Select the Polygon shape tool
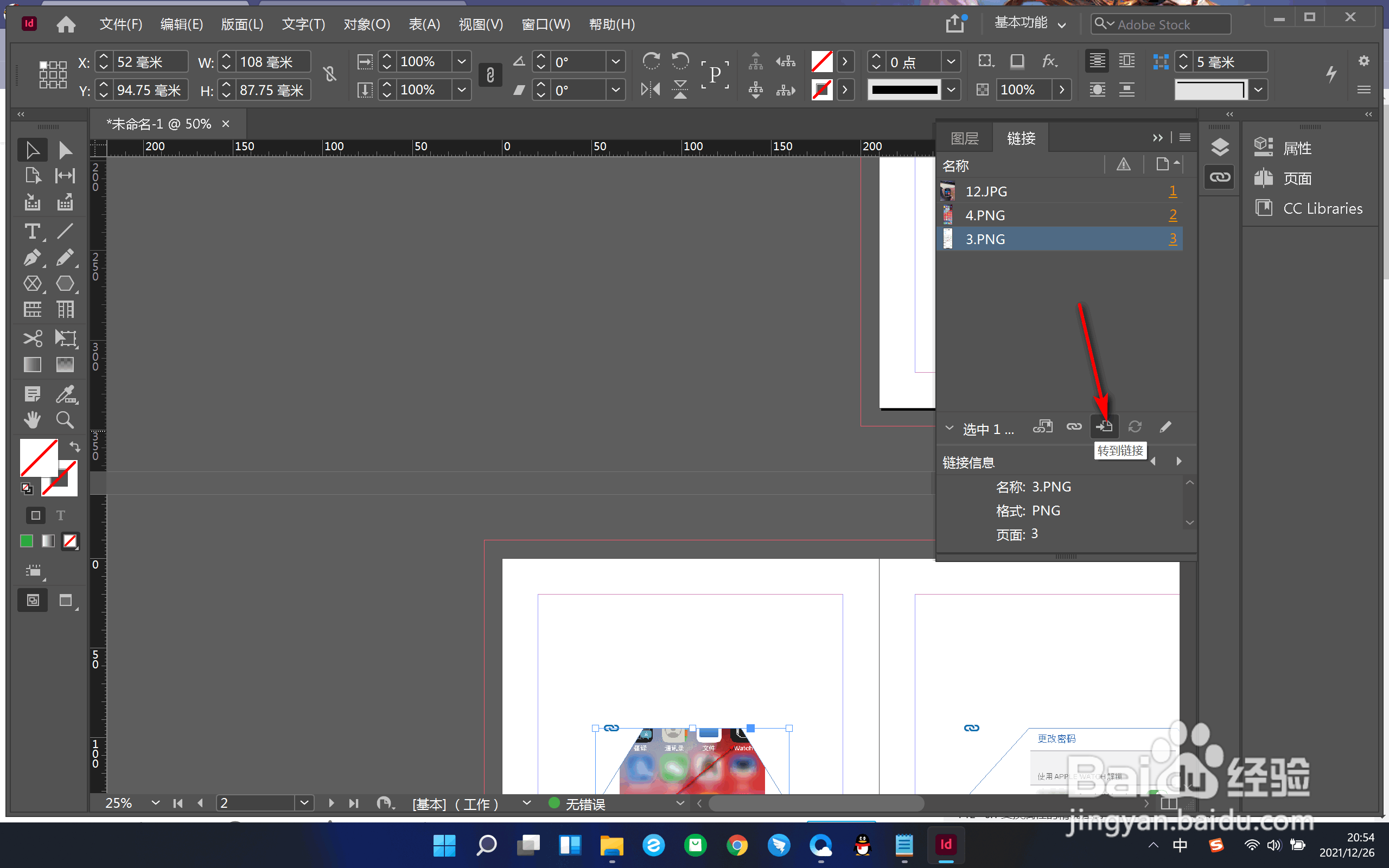1389x868 pixels. 65,284
